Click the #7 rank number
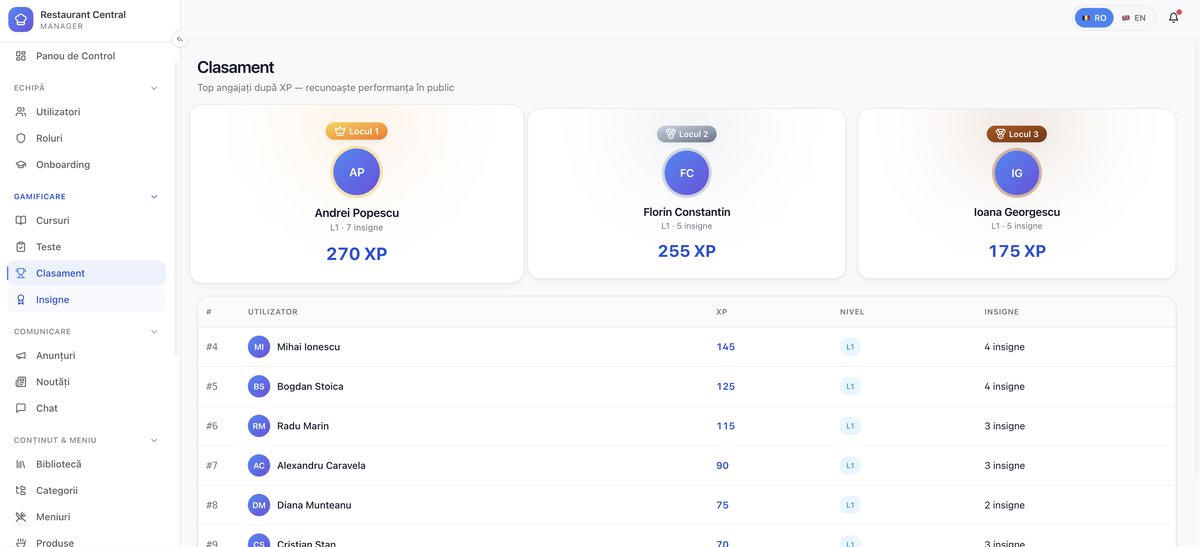 [x=212, y=465]
